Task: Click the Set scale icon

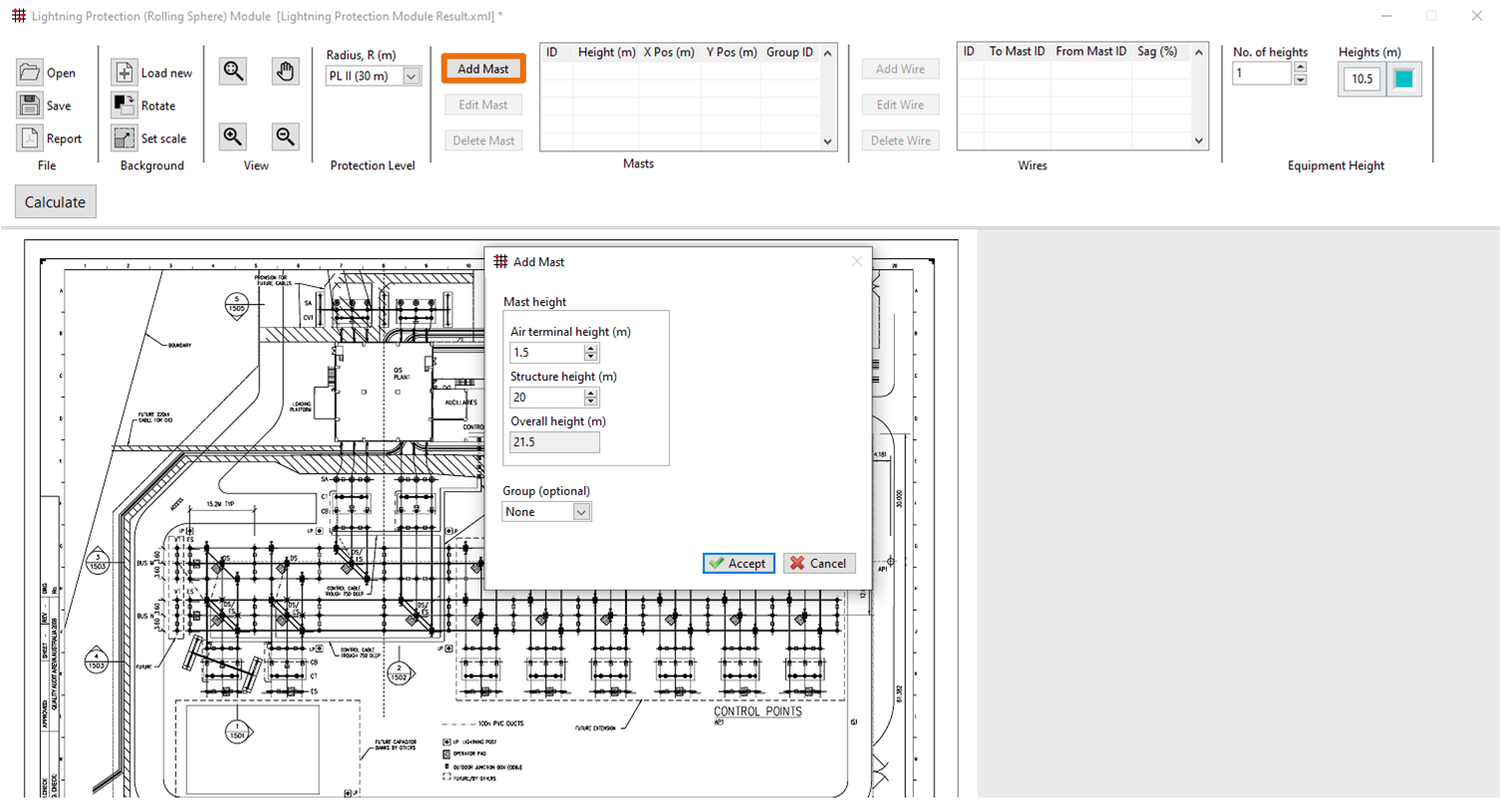Action: [x=124, y=138]
